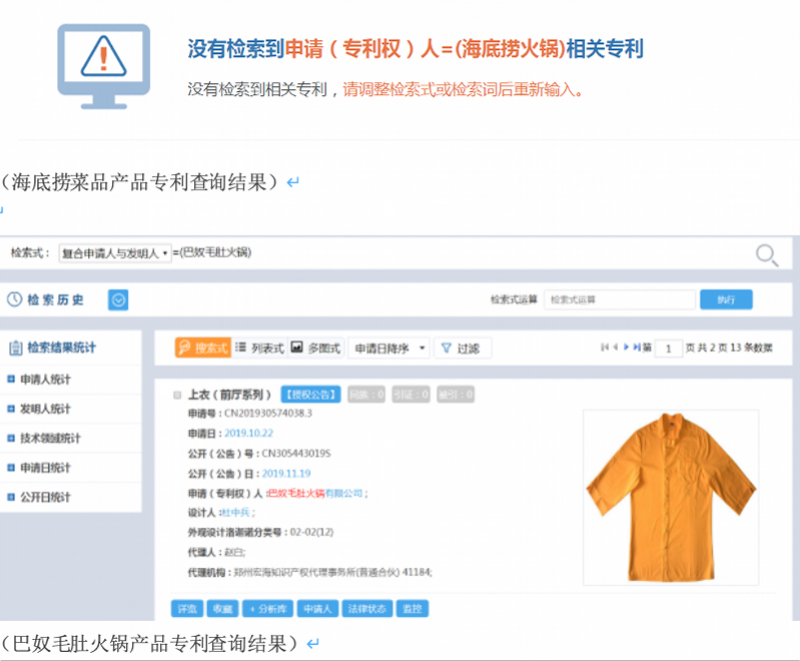Screen dimensions: 800x661
Task: Open the 复合申请人与发明人 search field dropdown
Action: pos(115,253)
